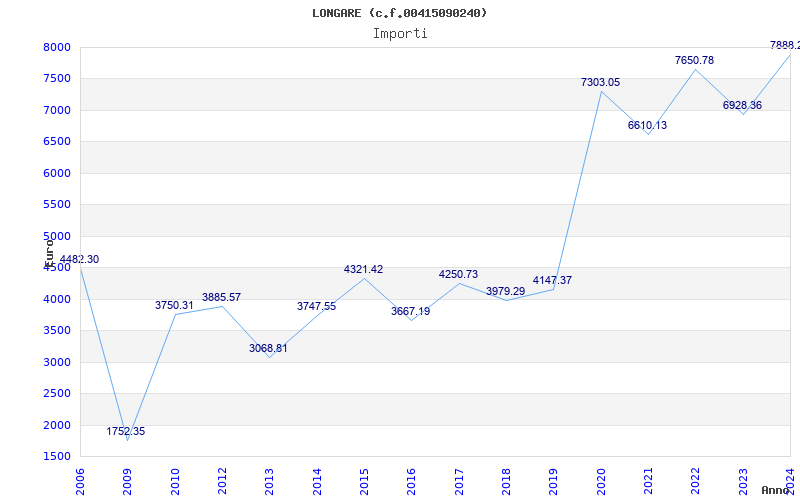
Task: Click y-axis tick 2000
Action: [57, 426]
